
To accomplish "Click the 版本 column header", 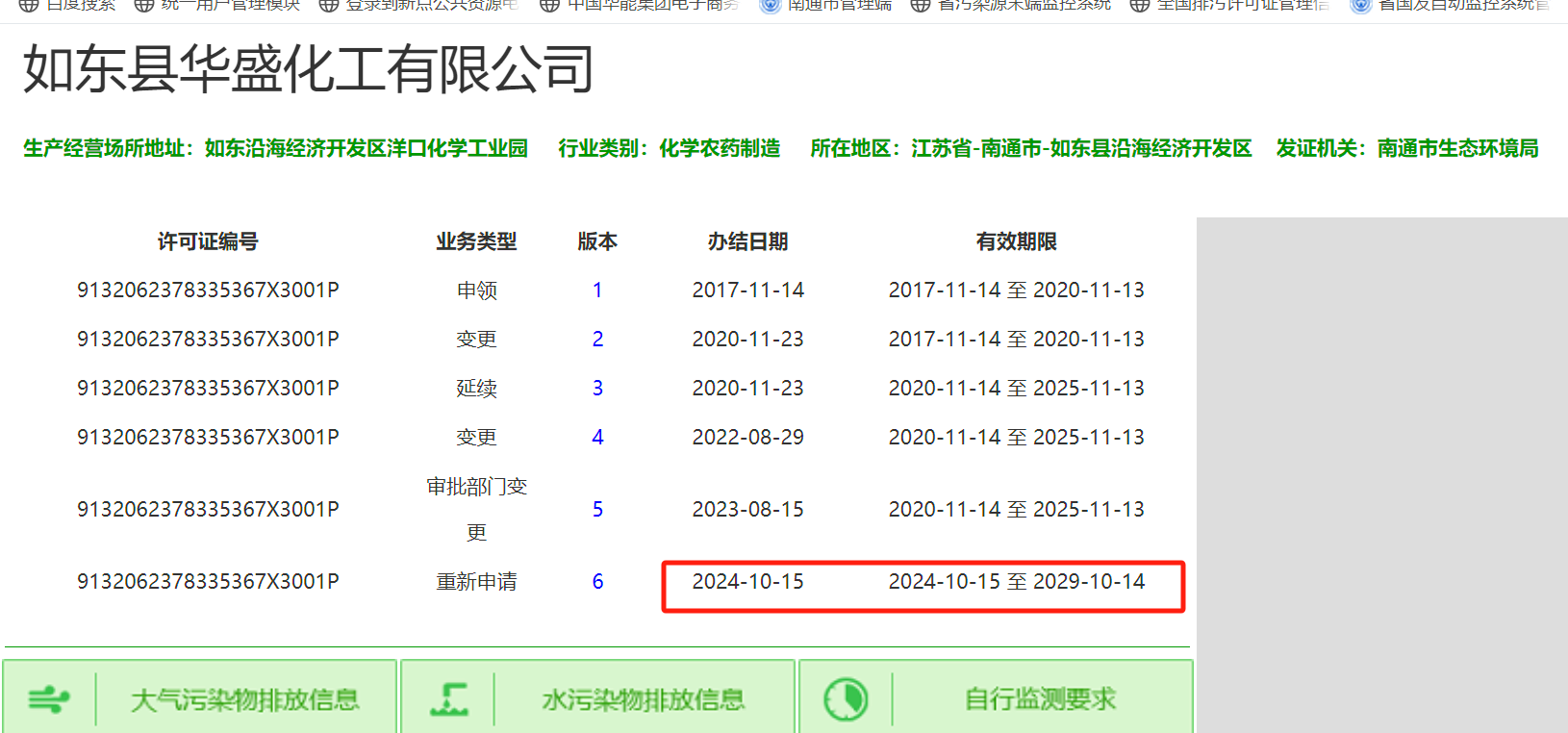I will tap(597, 241).
